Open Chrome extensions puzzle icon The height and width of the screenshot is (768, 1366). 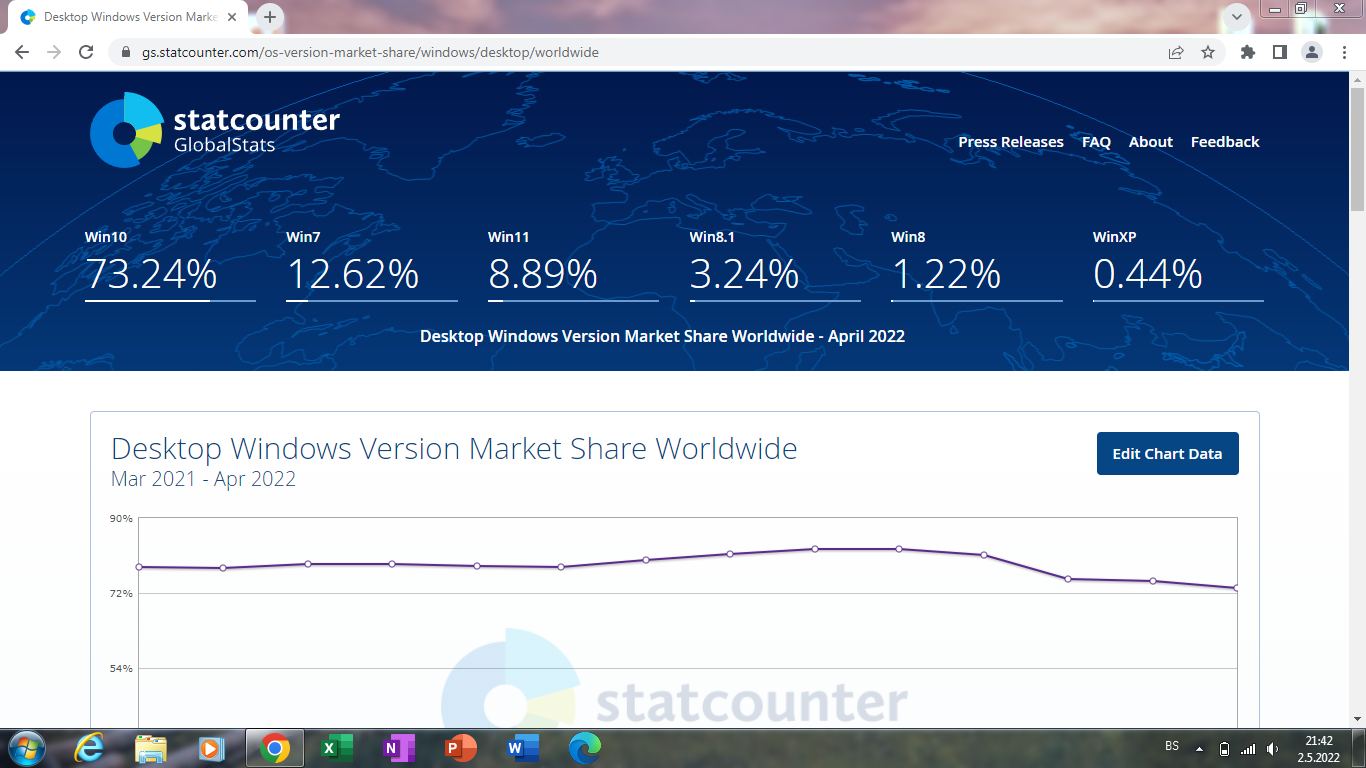(x=1247, y=52)
